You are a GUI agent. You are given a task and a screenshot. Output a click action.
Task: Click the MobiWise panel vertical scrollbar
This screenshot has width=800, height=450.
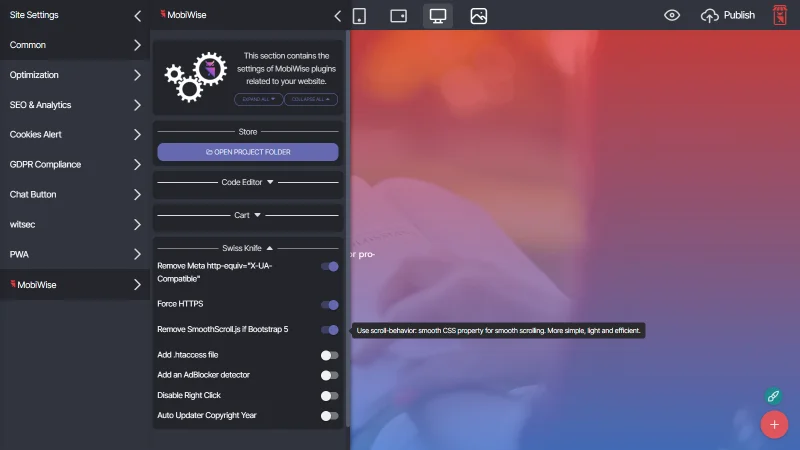click(348, 229)
